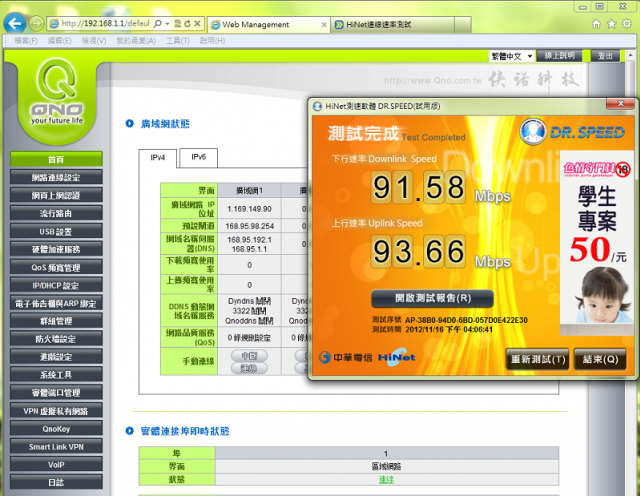640x496 pixels.
Task: Open the 工具(T) menu
Action: point(178,41)
